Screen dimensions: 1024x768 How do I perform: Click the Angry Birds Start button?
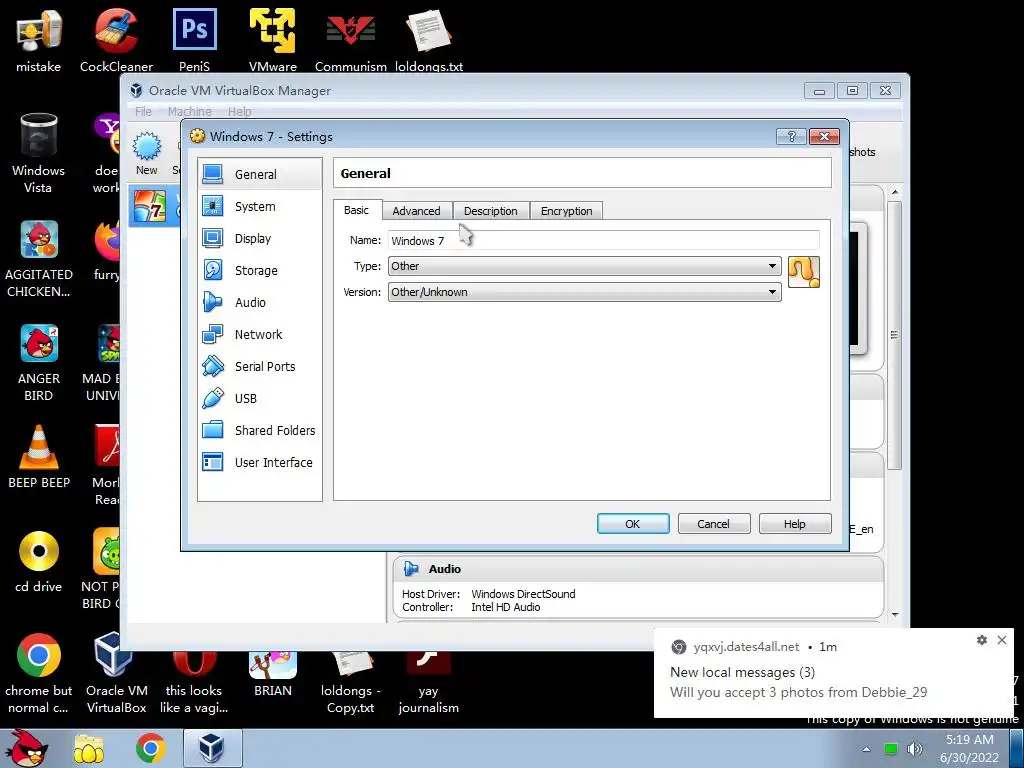click(25, 748)
